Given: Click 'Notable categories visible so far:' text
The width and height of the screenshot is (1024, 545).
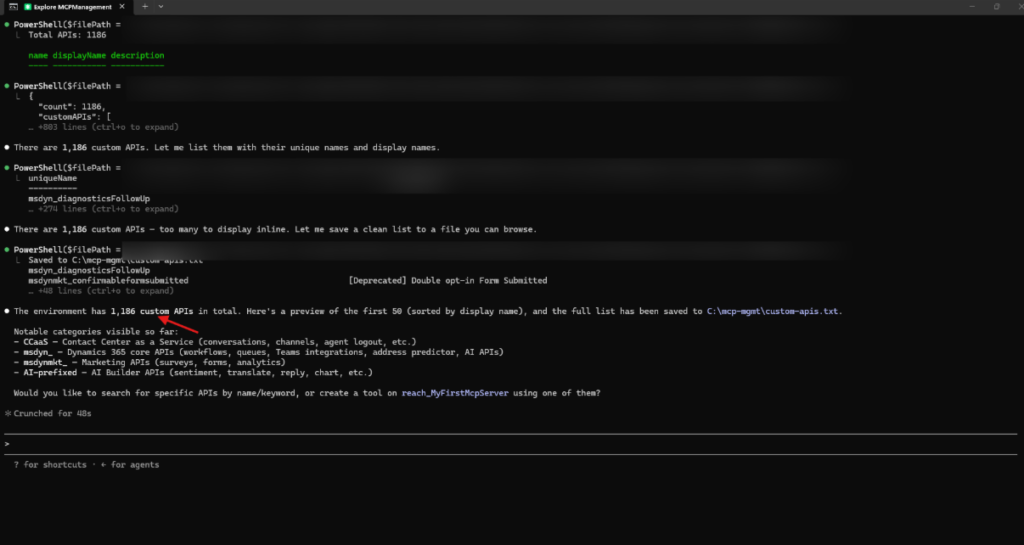Looking at the screenshot, I should click(x=96, y=332).
